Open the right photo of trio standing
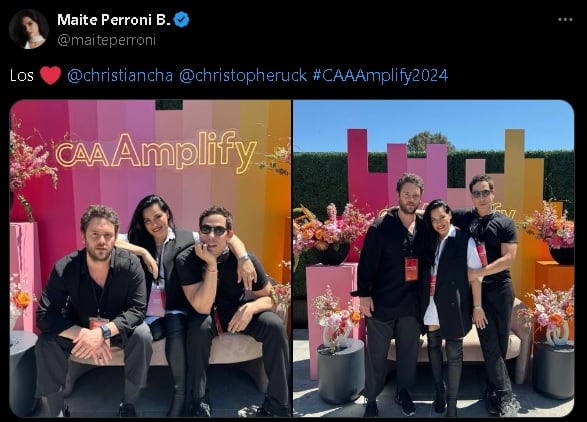This screenshot has height=422, width=587. (x=434, y=258)
